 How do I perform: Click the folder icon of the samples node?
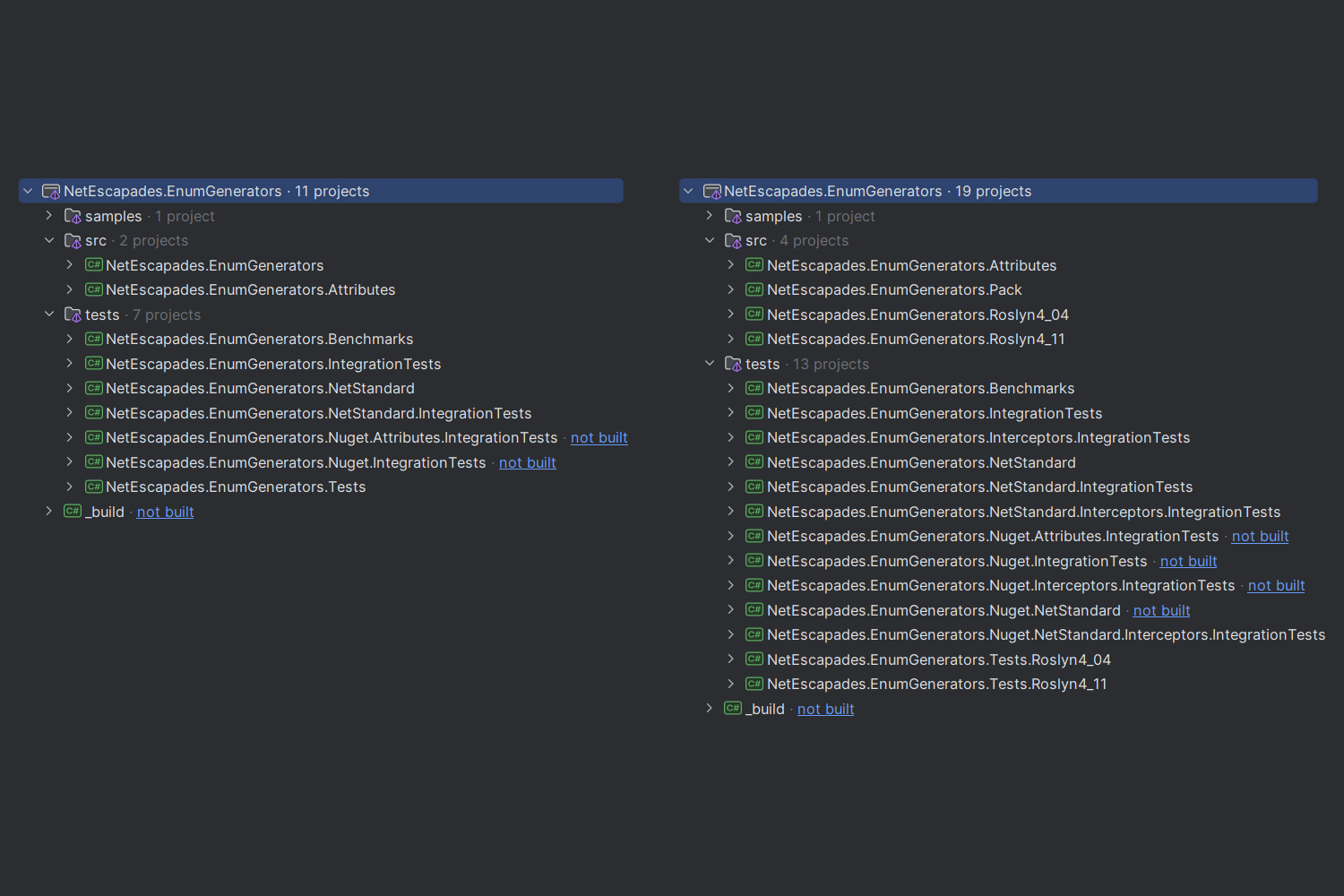[x=72, y=215]
